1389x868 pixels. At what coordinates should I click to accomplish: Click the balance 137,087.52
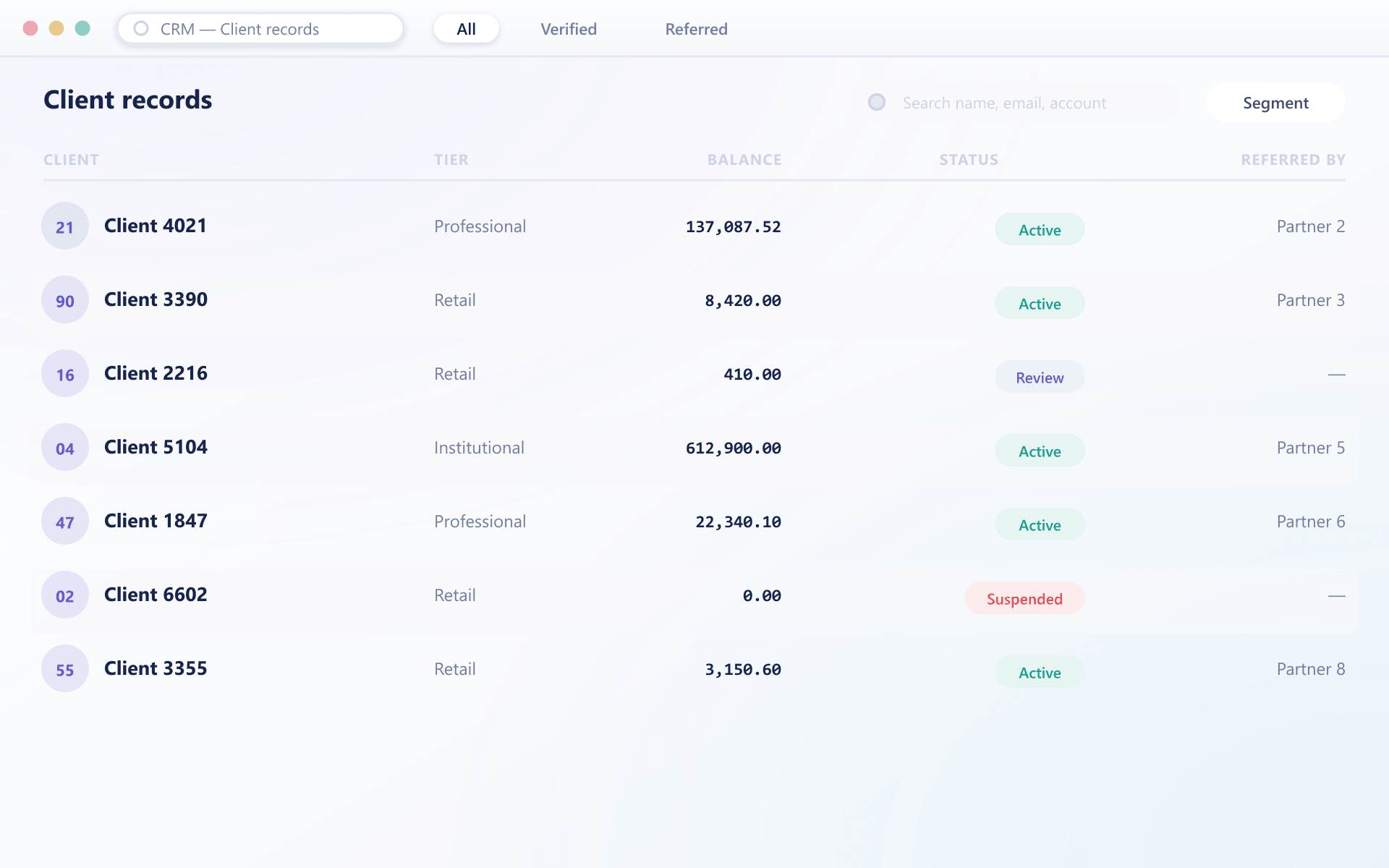pos(733,227)
